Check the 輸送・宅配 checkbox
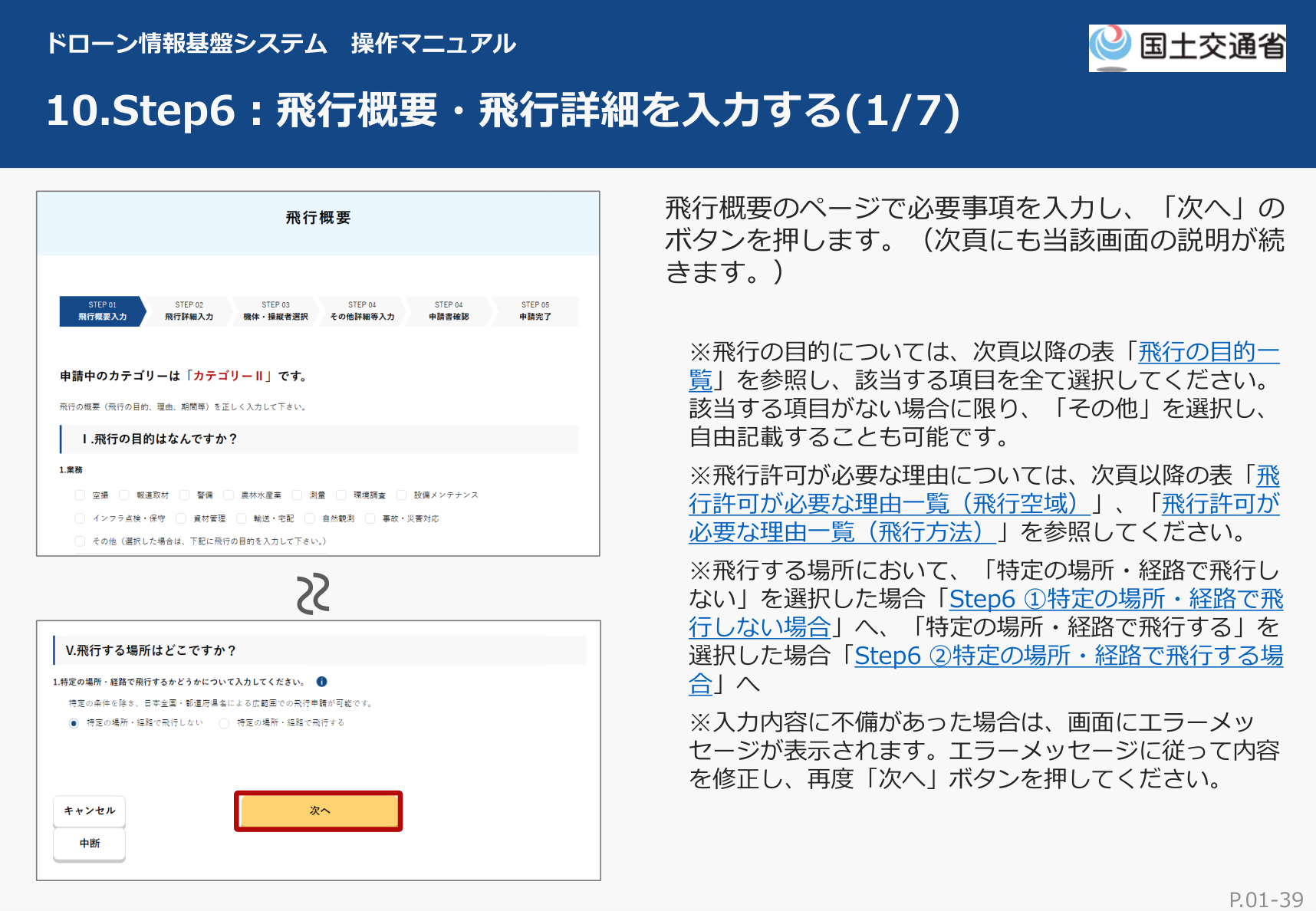This screenshot has width=1316, height=911. click(242, 518)
